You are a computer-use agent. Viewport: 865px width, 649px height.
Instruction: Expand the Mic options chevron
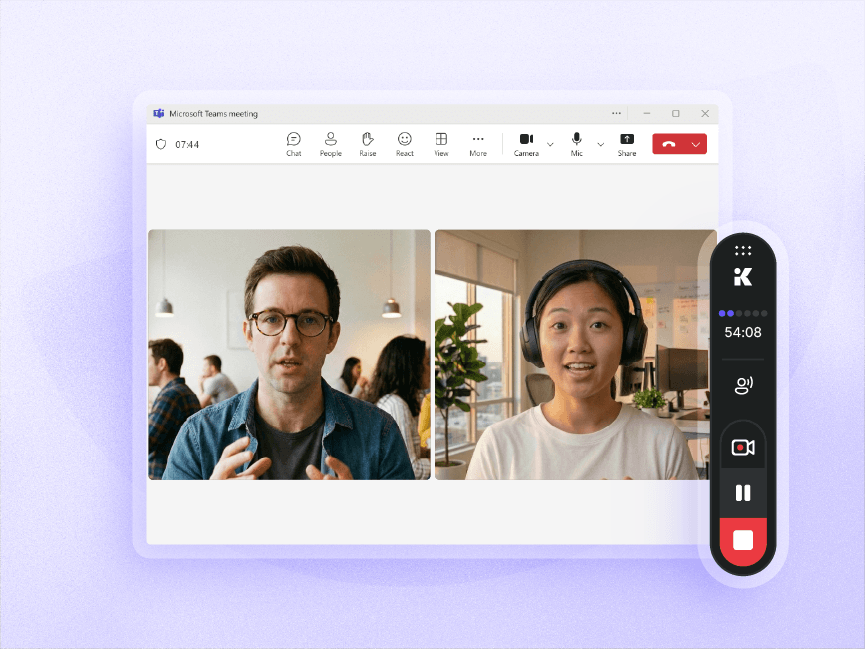tap(601, 144)
